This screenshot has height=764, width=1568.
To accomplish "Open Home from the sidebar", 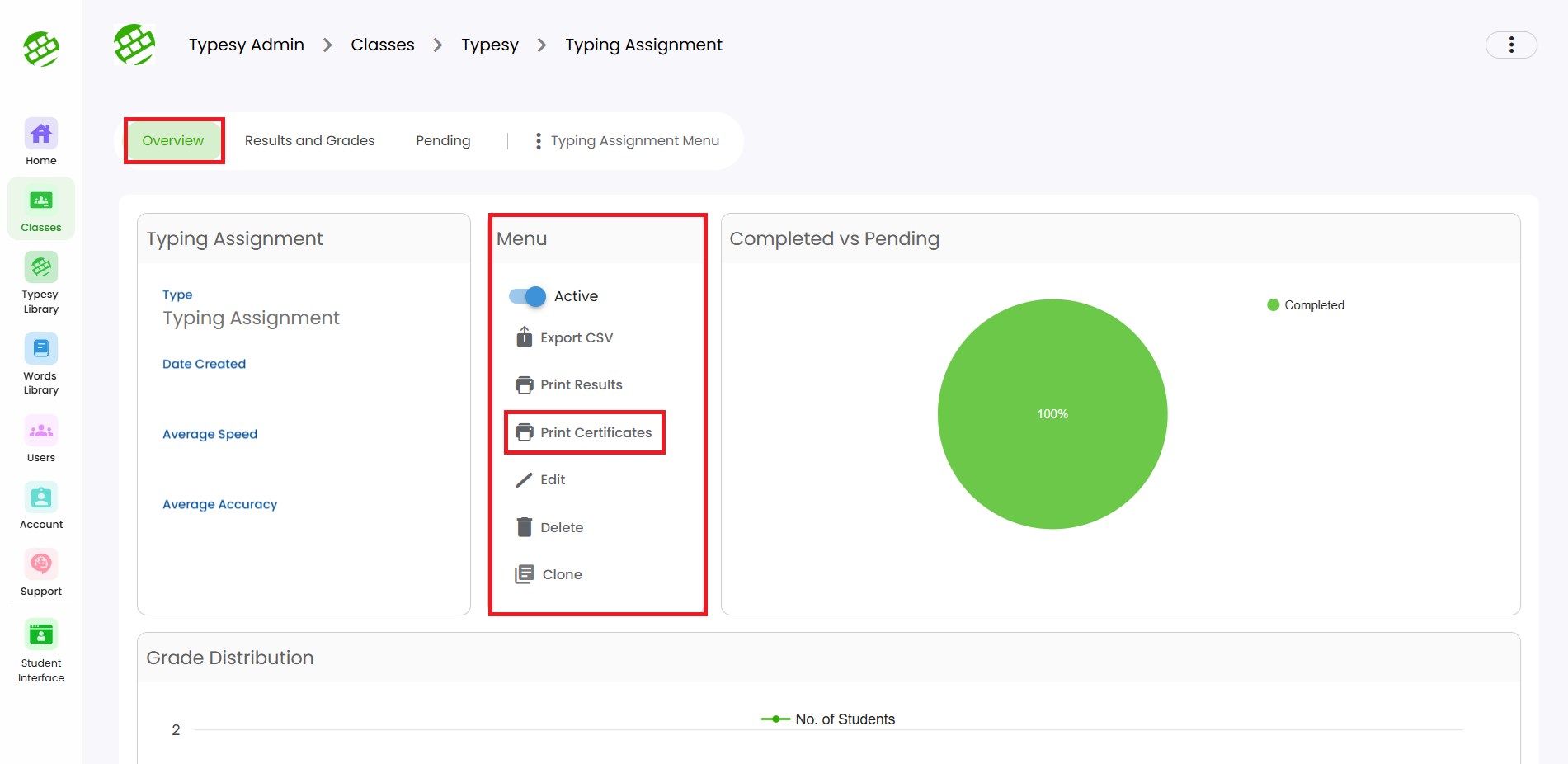I will (40, 134).
